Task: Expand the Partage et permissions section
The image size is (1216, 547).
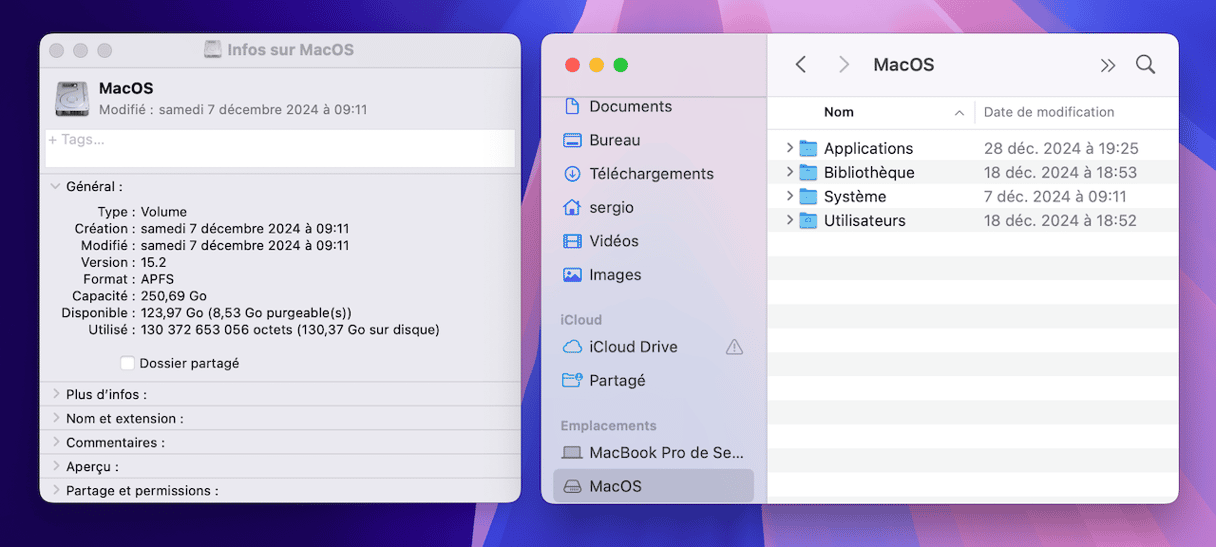Action: point(56,490)
